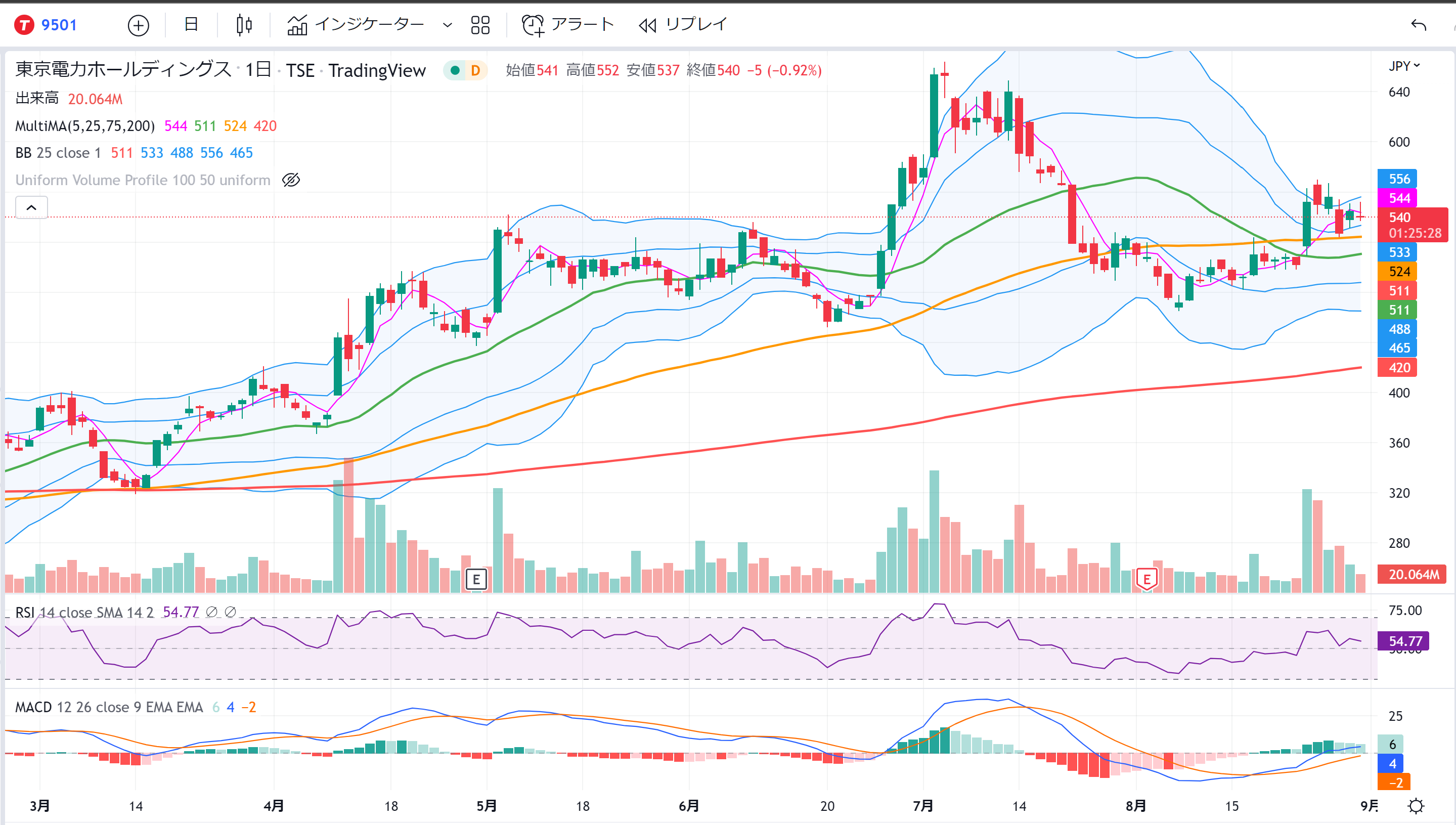
Task: Click the 高値552 high price value
Action: pos(593,70)
